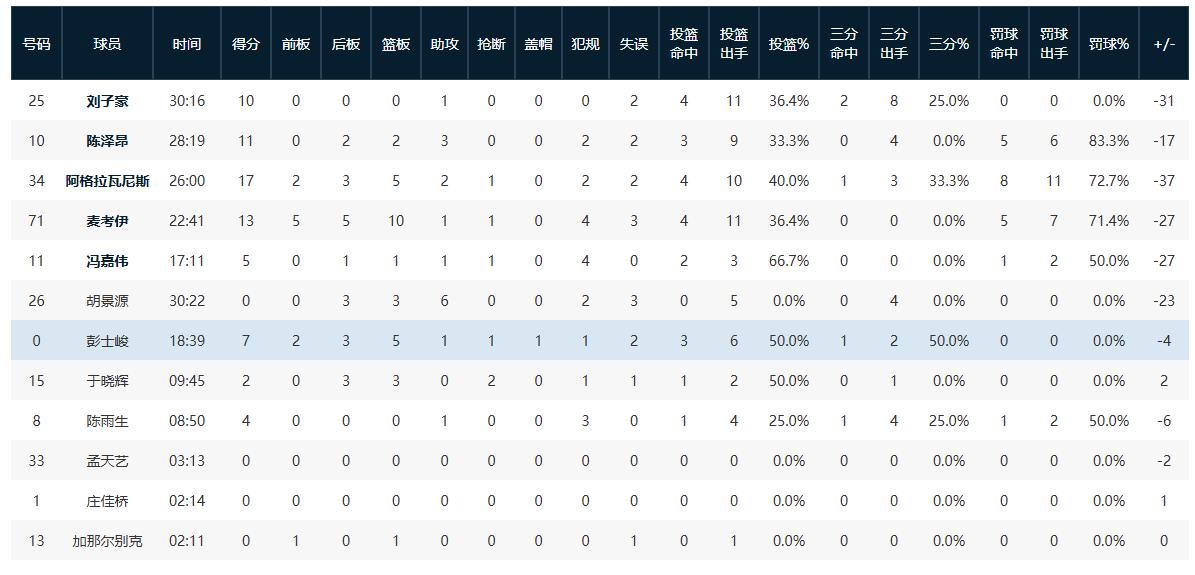Image resolution: width=1195 pixels, height=575 pixels.
Task: Sort by 得分 column header
Action: [246, 44]
